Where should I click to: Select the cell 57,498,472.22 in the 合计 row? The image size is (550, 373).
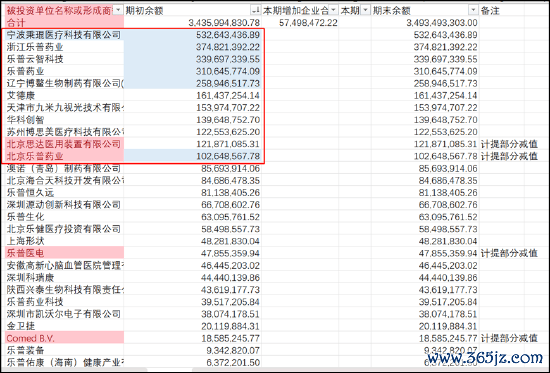[300, 23]
